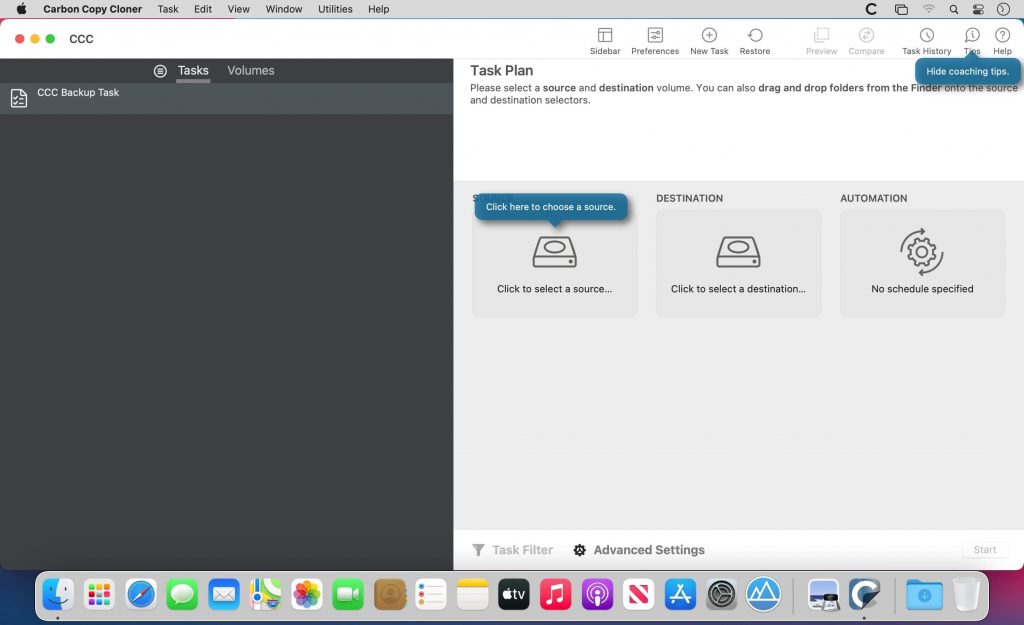
Task: Show Tips via the lightbulb toolbar icon
Action: (x=972, y=38)
